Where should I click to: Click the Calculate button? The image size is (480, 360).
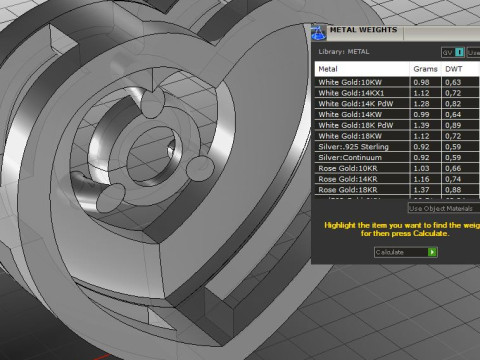[406, 252]
